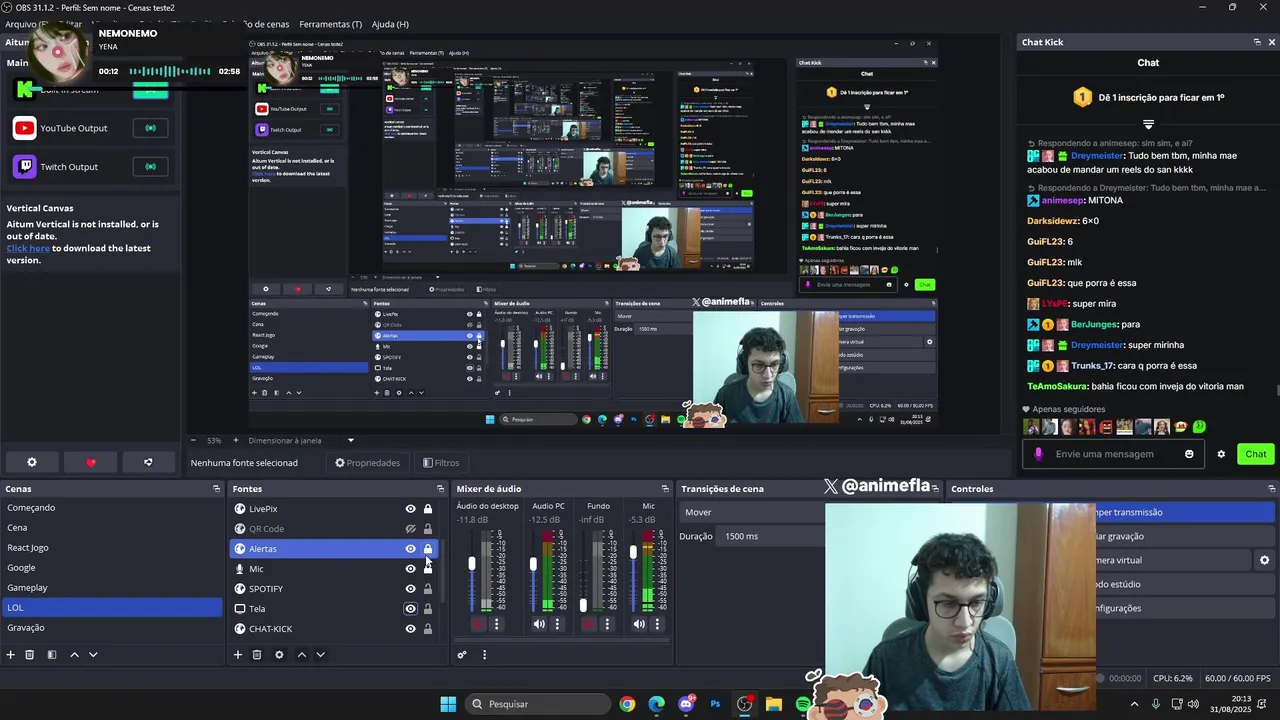
Task: Hide the LivePix source
Action: (410, 509)
